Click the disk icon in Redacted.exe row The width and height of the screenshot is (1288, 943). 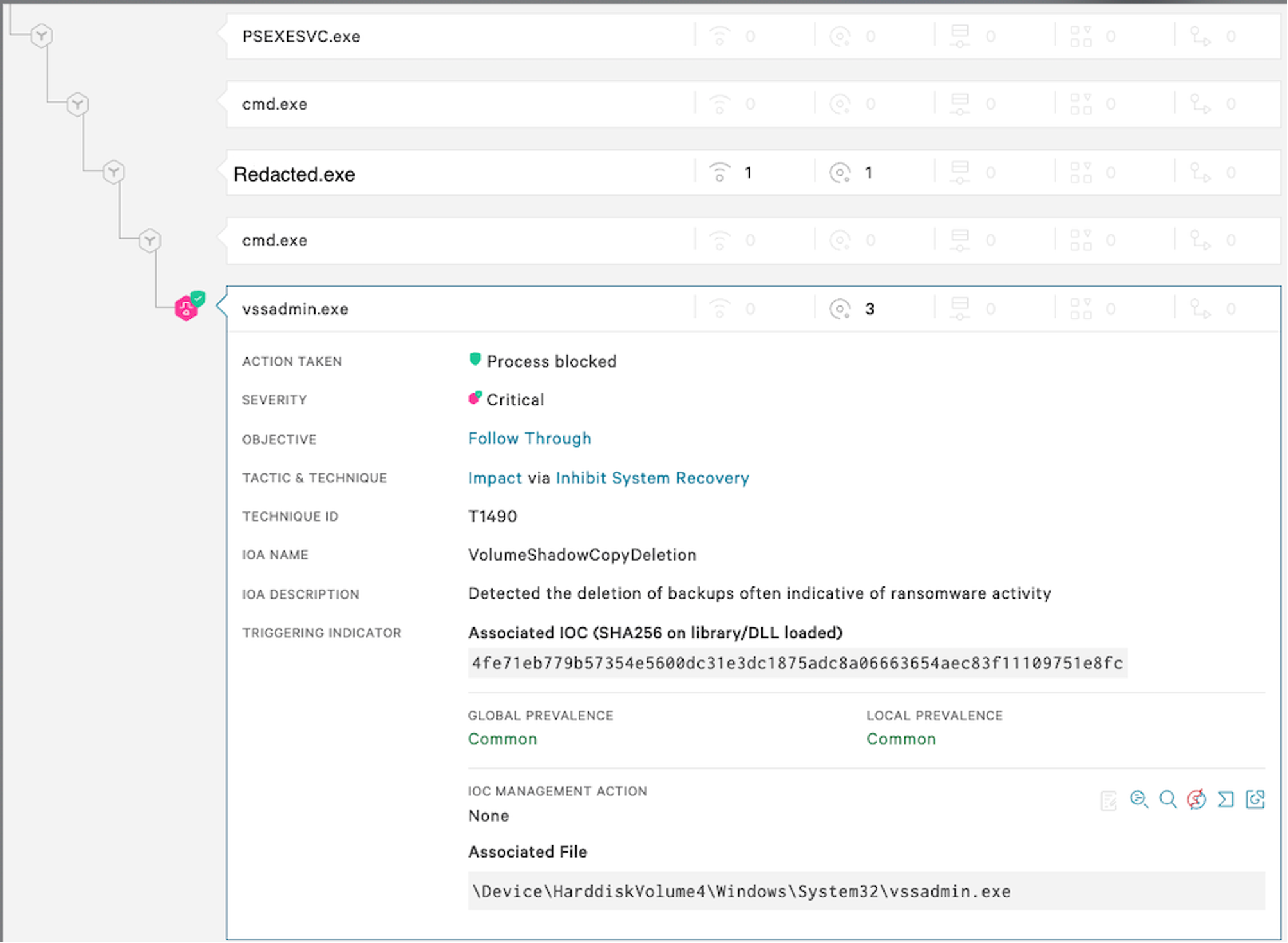pyautogui.click(x=960, y=172)
